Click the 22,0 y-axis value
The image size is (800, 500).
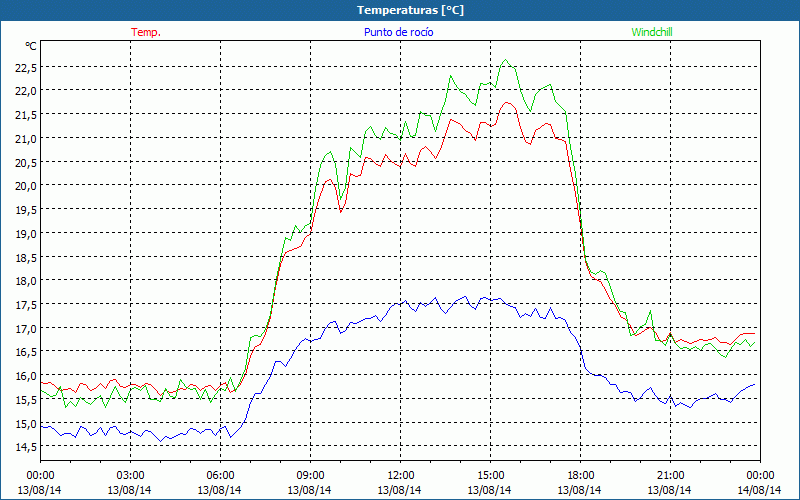pyautogui.click(x=27, y=91)
